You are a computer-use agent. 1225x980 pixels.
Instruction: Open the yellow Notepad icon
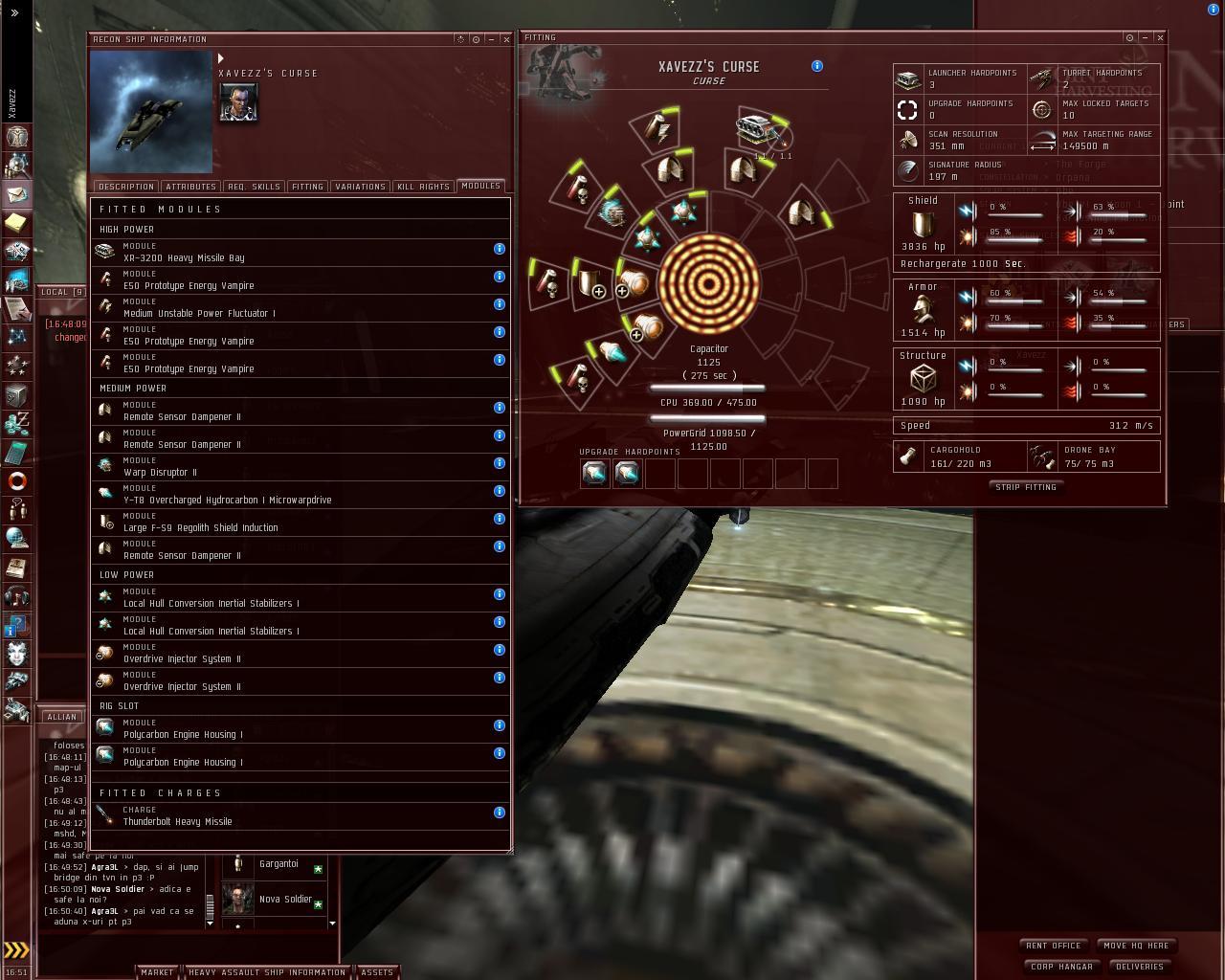point(17,223)
